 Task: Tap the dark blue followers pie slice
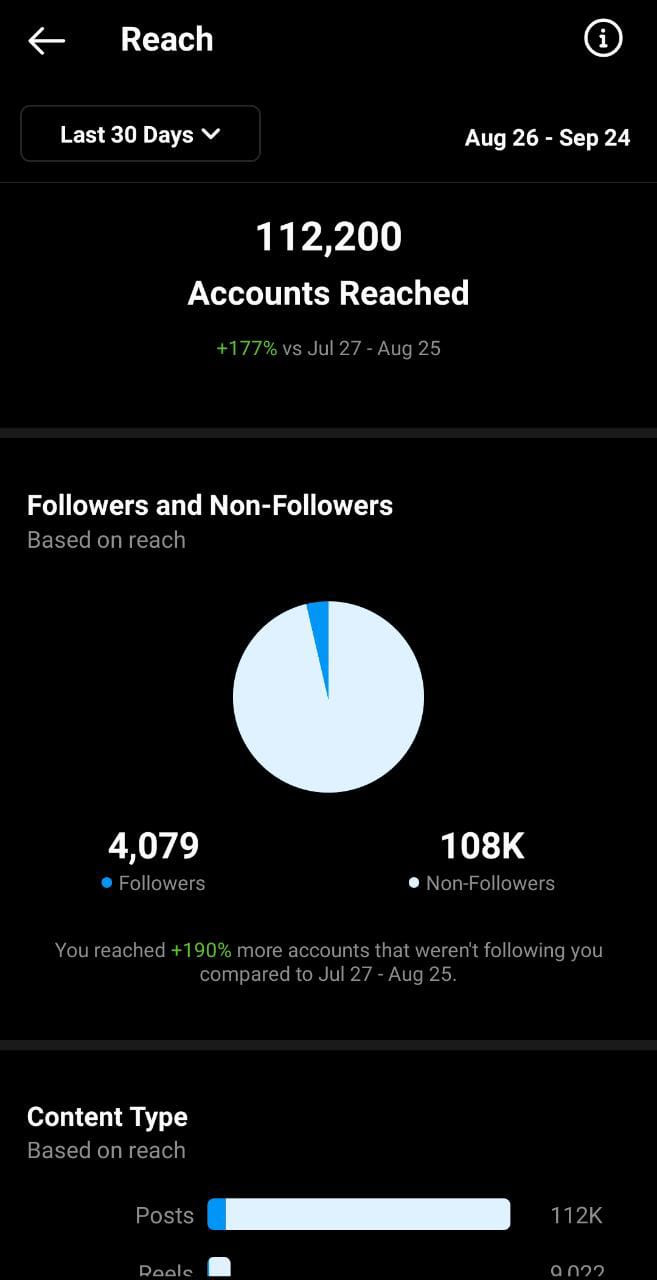click(320, 625)
